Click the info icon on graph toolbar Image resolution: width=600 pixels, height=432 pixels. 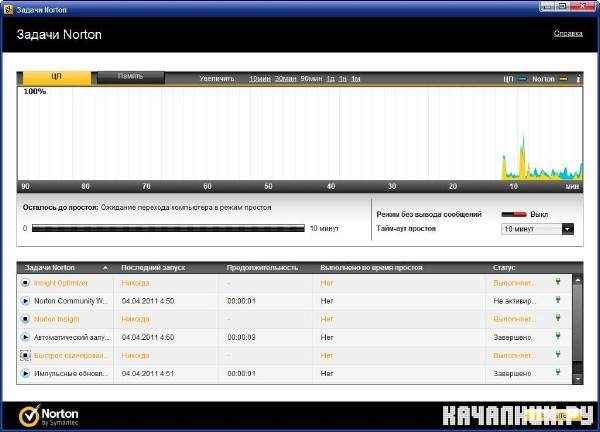[x=578, y=78]
